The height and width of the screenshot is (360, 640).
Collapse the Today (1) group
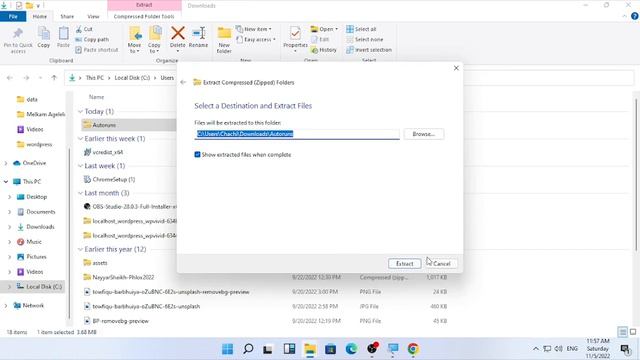tap(80, 111)
